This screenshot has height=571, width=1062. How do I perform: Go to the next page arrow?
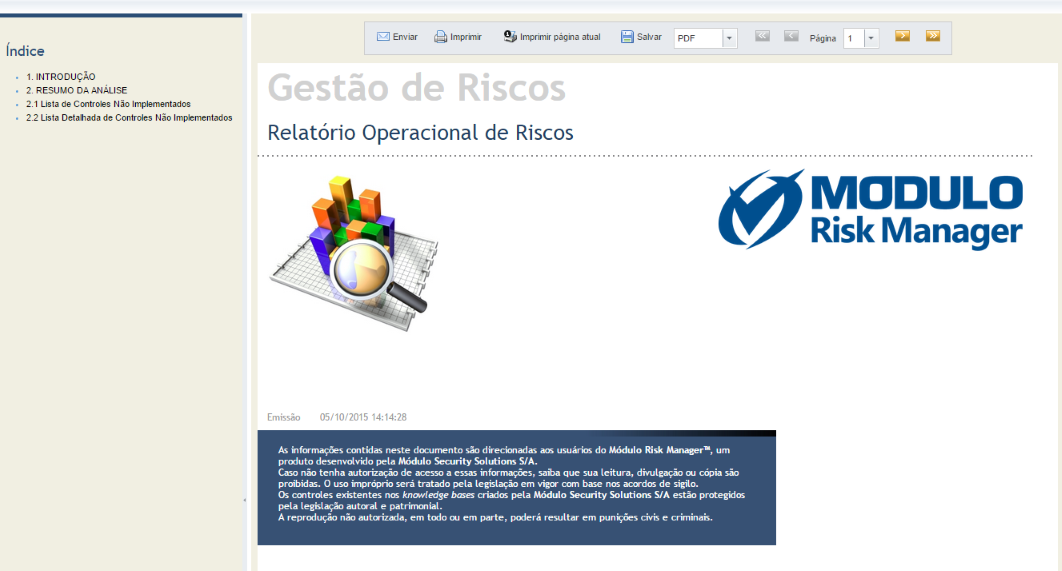point(902,36)
